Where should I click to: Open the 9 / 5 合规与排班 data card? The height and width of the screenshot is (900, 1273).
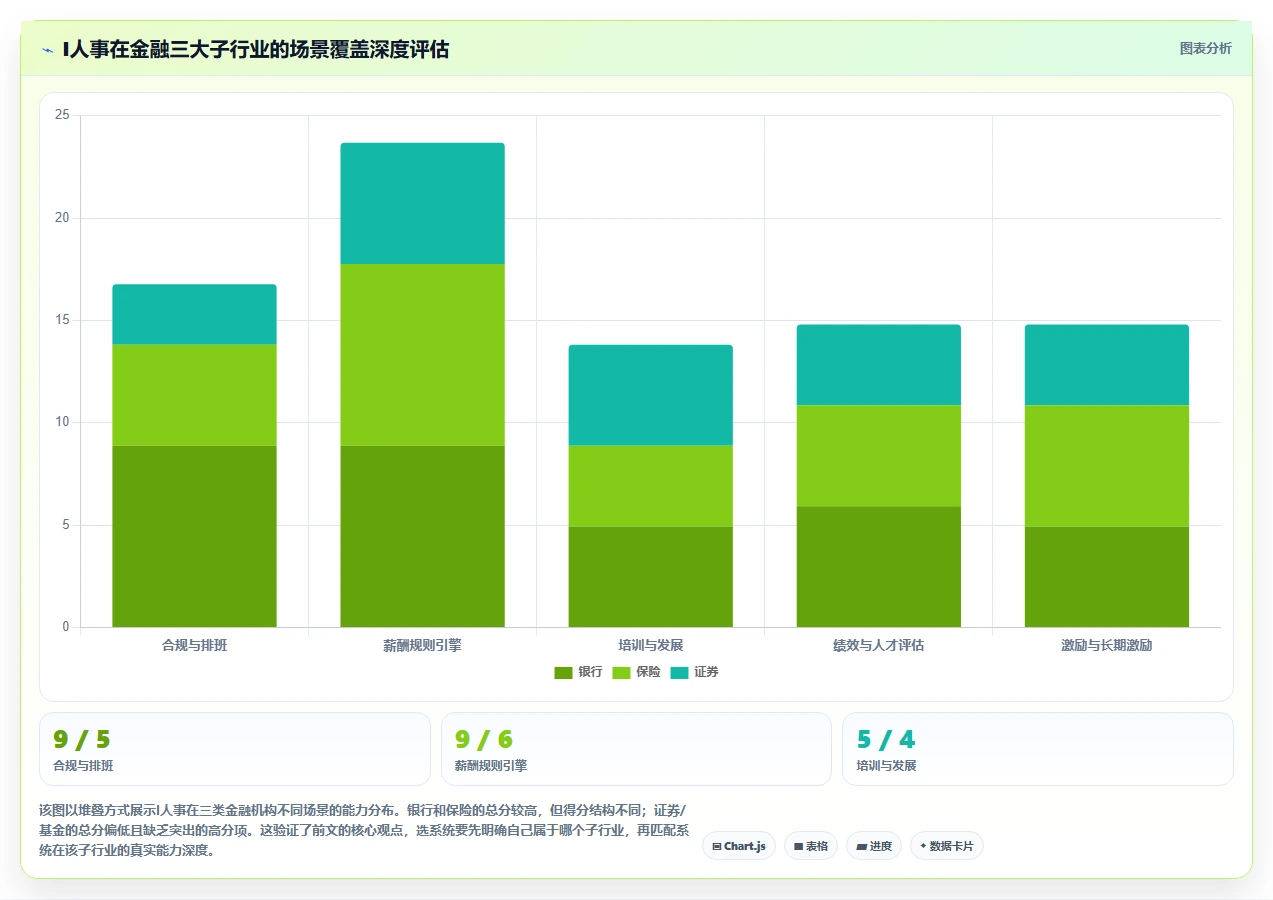(x=235, y=749)
